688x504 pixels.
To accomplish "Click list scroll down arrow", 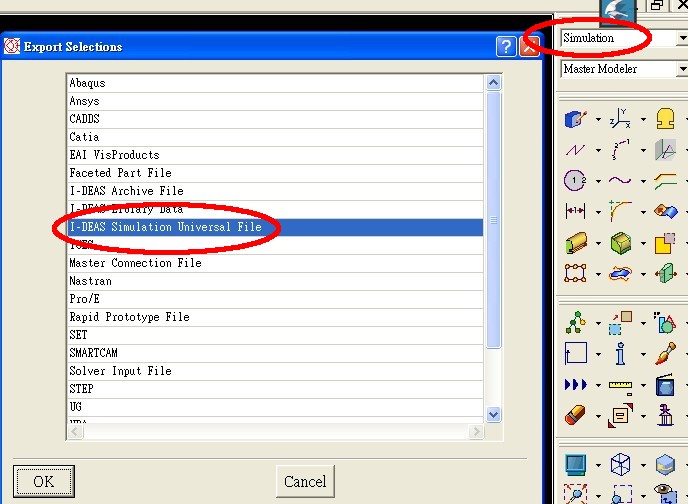I will [494, 414].
